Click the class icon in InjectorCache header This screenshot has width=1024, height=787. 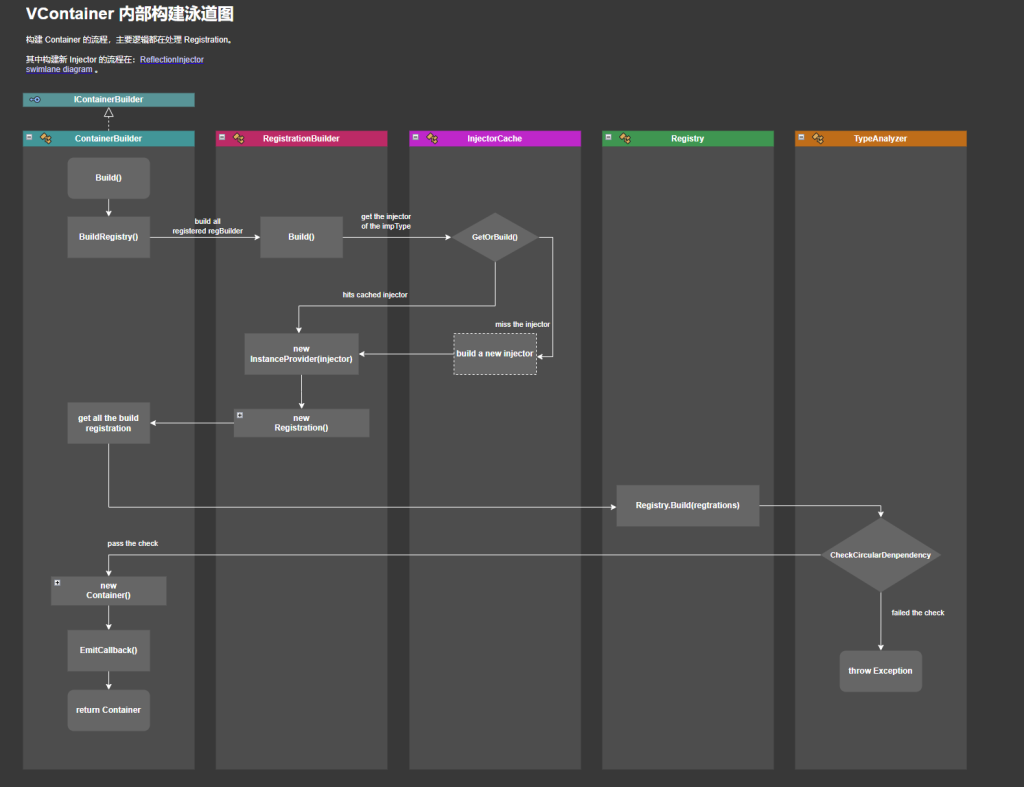[432, 139]
